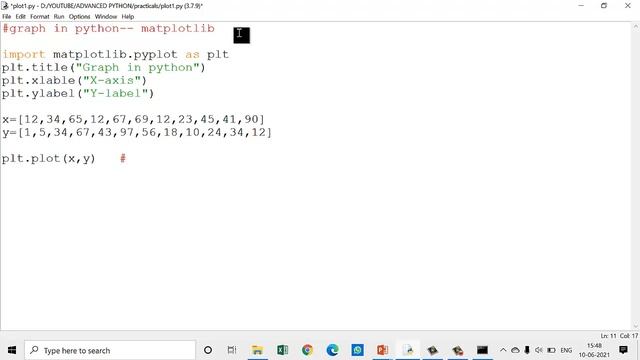Click the battery status icon
The height and width of the screenshot is (360, 640).
[551, 350]
